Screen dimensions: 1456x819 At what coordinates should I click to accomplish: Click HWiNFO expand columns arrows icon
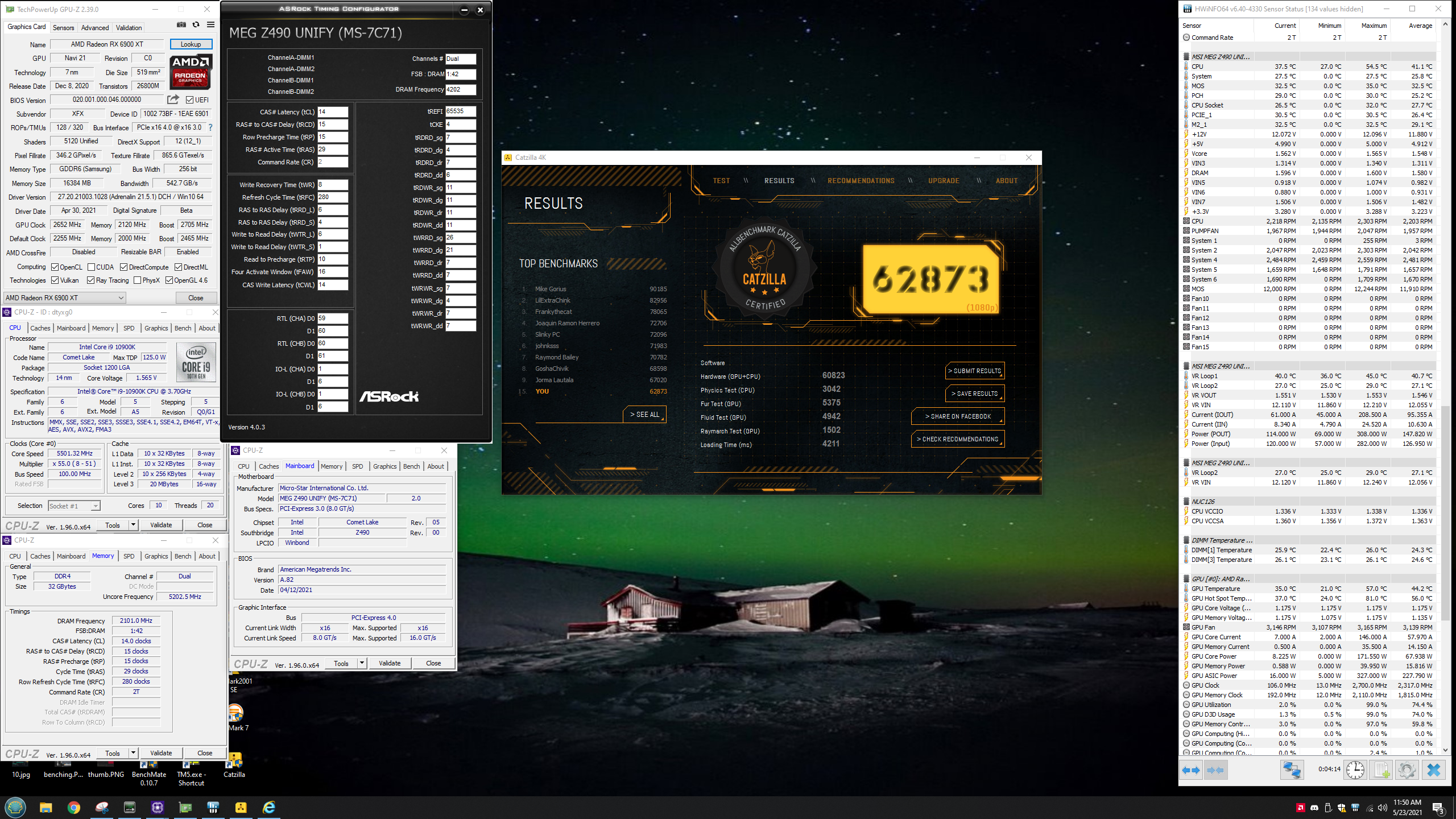1190,770
